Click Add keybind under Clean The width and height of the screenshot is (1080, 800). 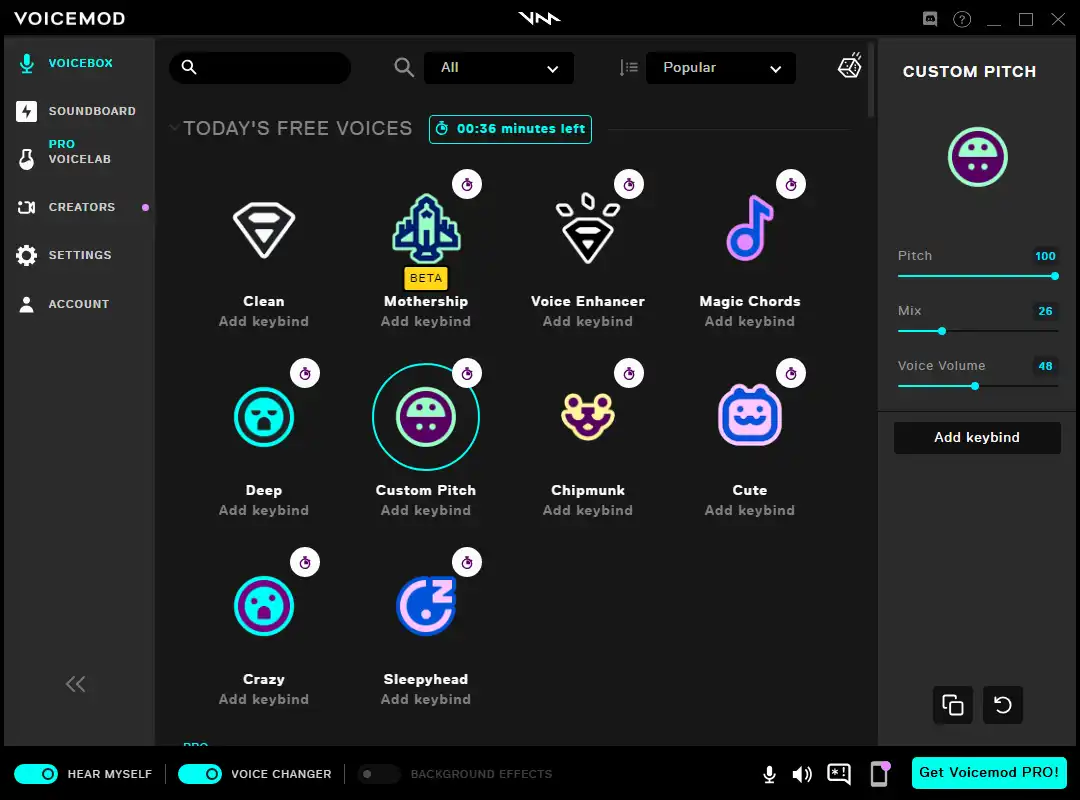pos(264,321)
